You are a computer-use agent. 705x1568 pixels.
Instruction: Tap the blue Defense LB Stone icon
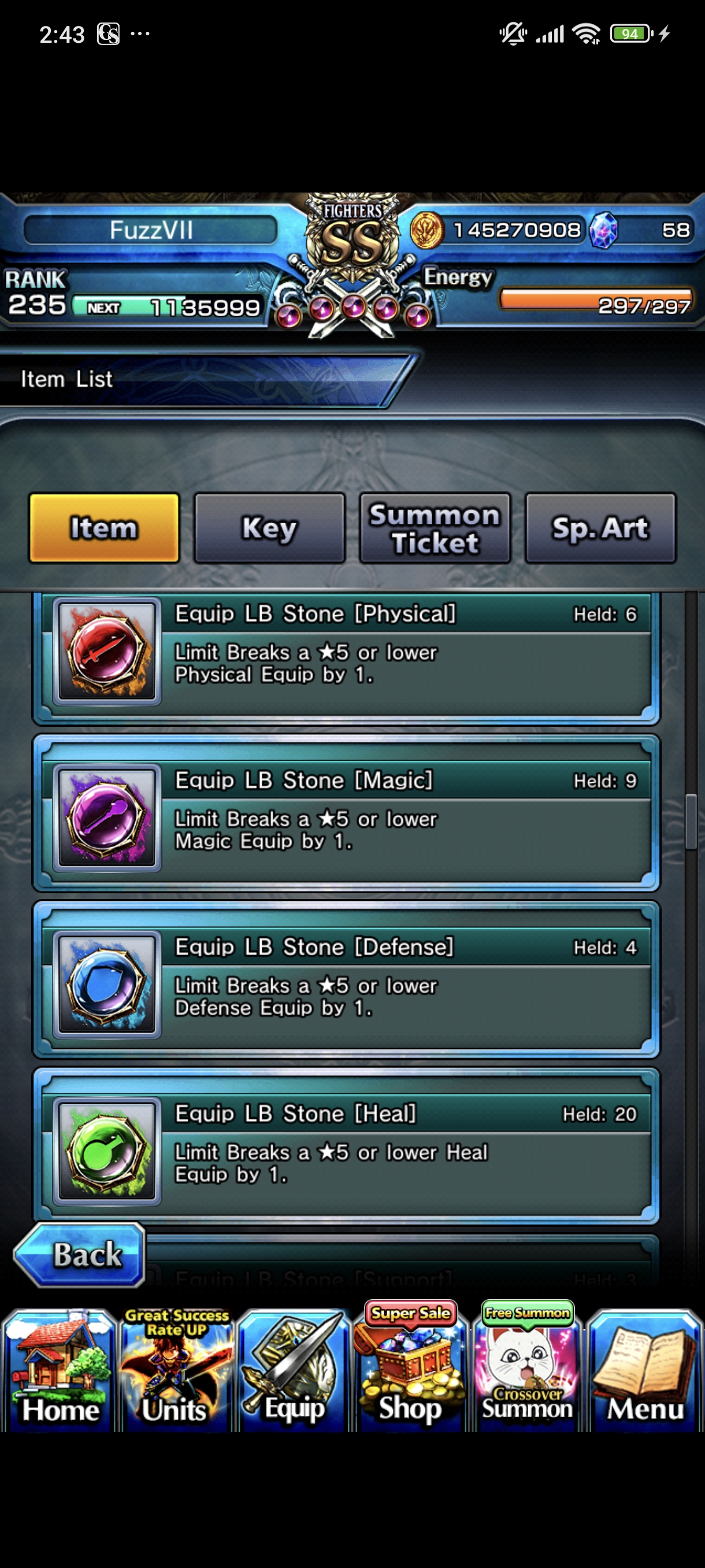pos(107,984)
